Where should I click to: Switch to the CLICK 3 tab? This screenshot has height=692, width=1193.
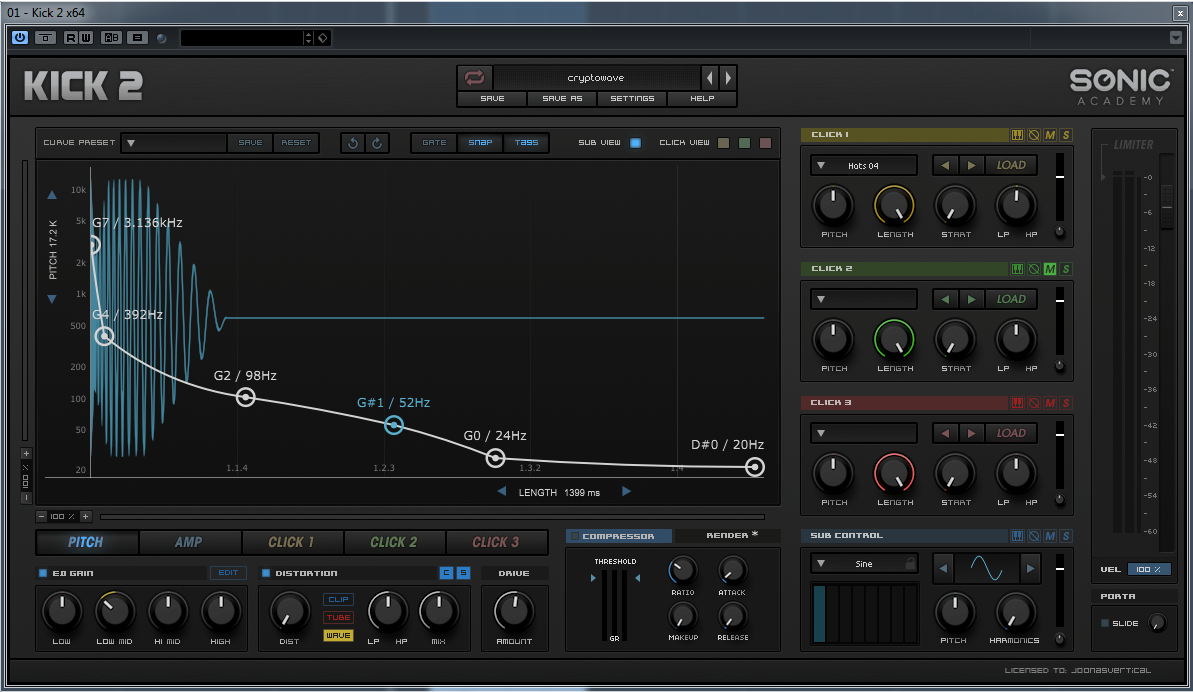coord(496,542)
